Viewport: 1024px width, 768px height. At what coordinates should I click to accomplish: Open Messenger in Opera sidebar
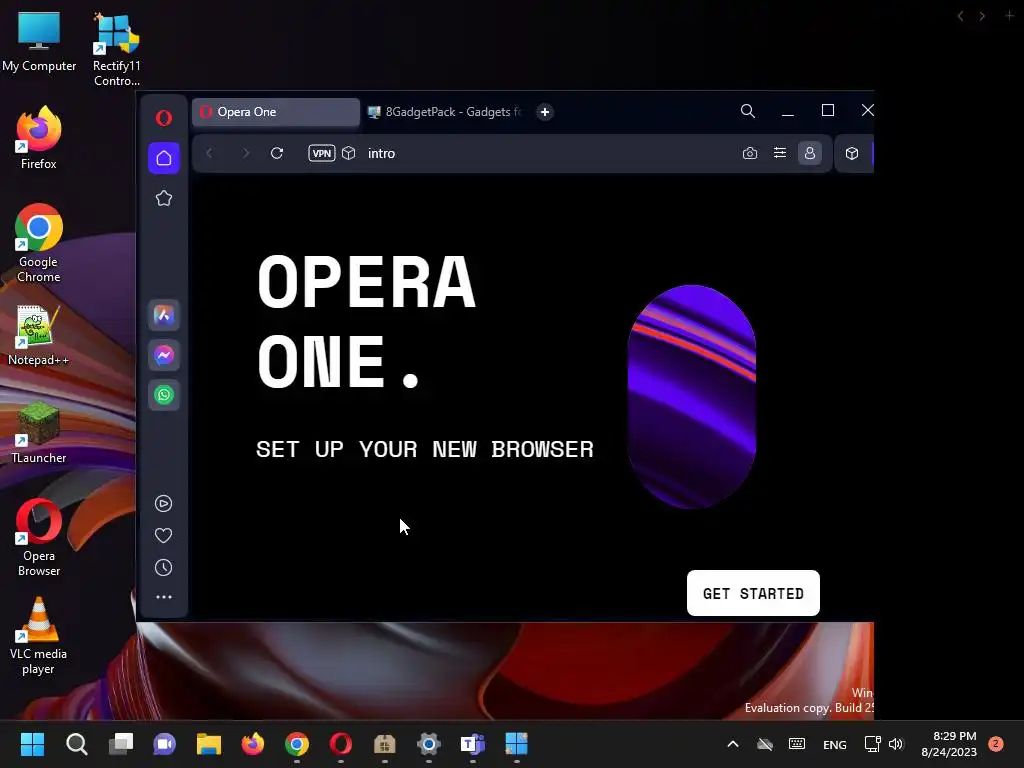[x=164, y=355]
